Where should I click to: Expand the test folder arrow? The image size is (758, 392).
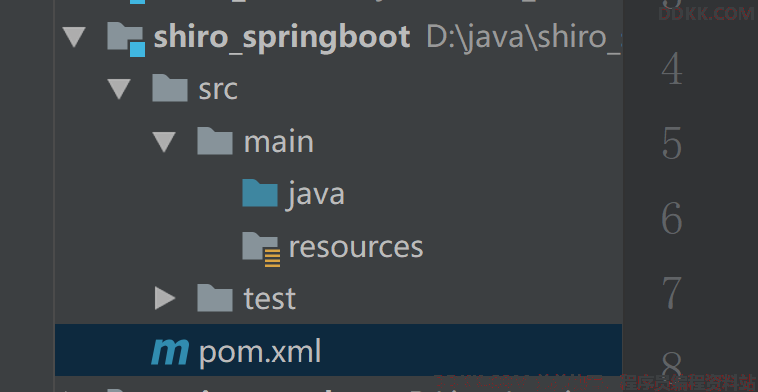[165, 298]
